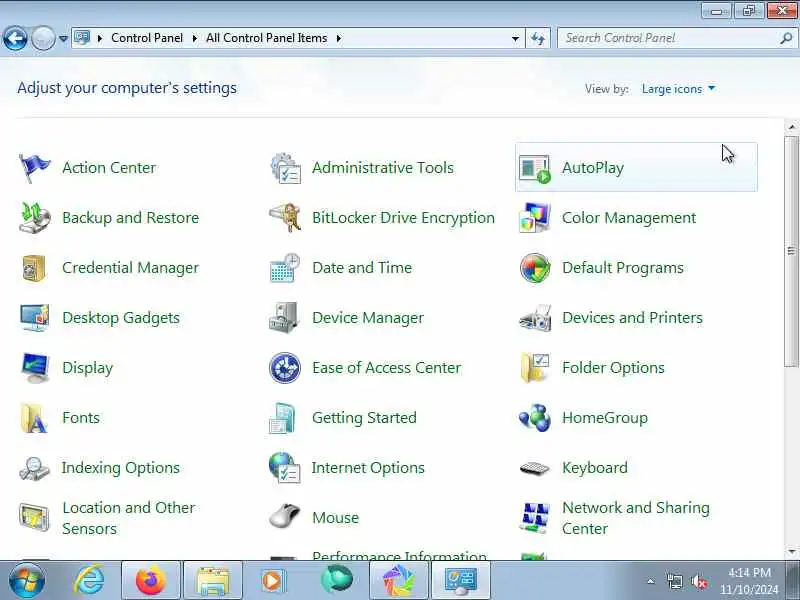
Task: Expand the arrow after 'Control Panel' breadcrumb
Action: 194,38
